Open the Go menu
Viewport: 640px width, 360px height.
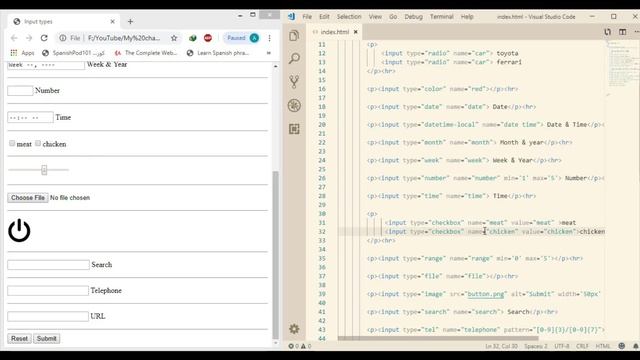[393, 17]
